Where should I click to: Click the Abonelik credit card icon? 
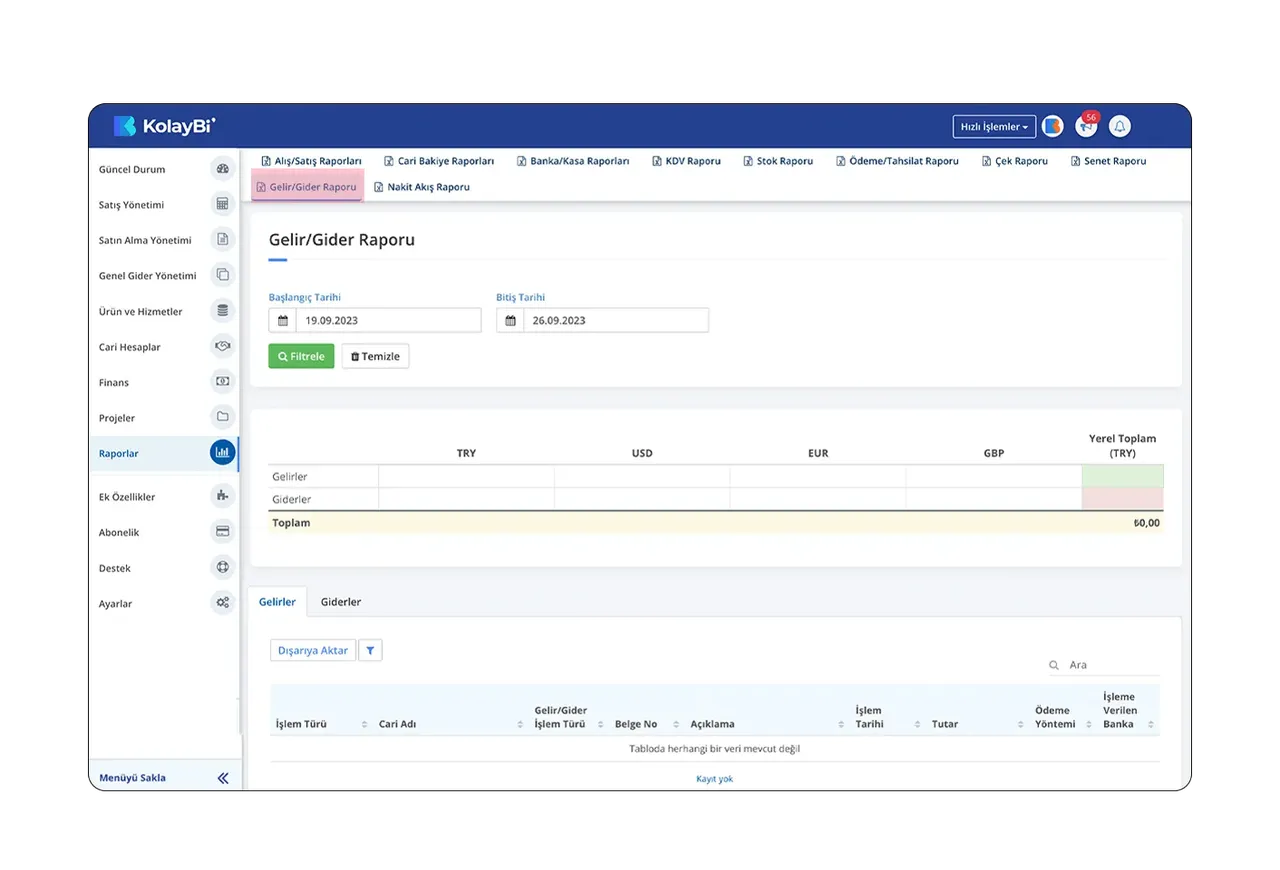(x=222, y=532)
